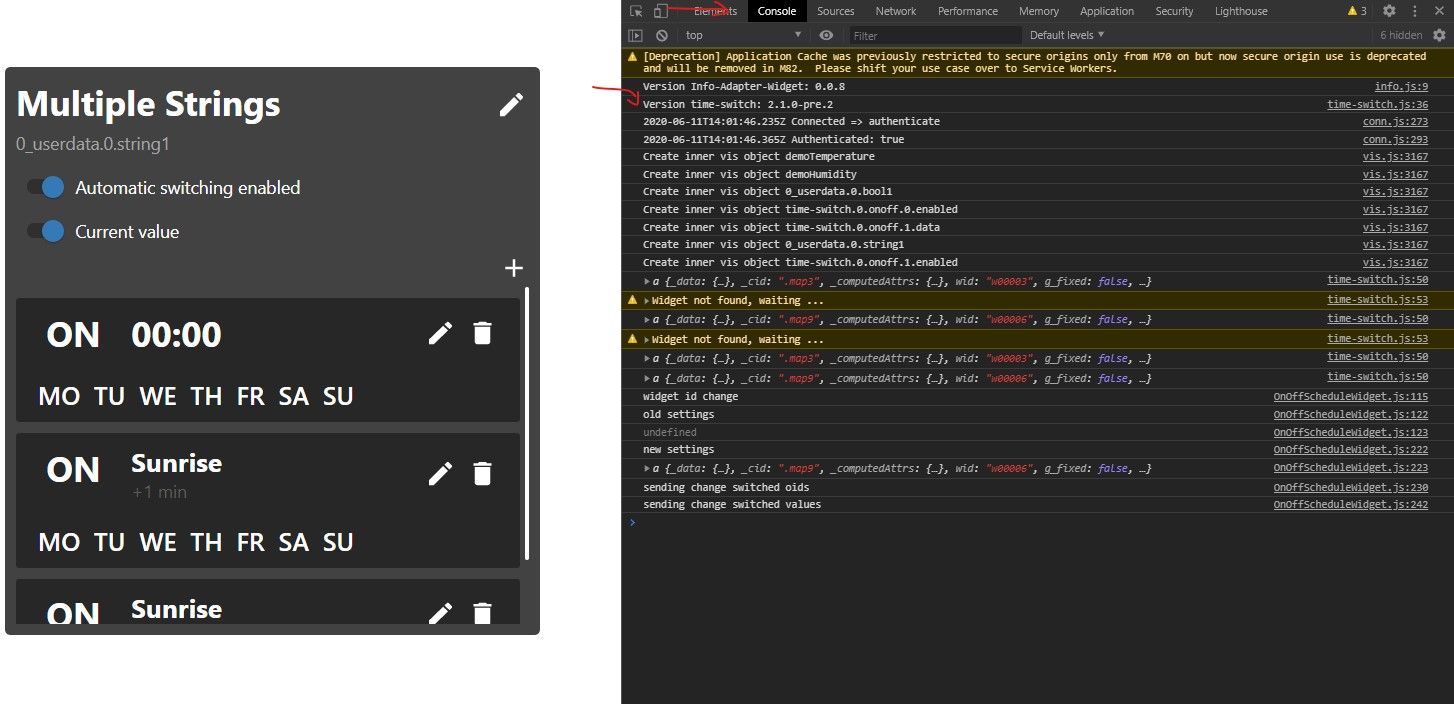This screenshot has width=1454, height=704.
Task: Toggle the device toolbar in DevTools
Action: tap(661, 11)
